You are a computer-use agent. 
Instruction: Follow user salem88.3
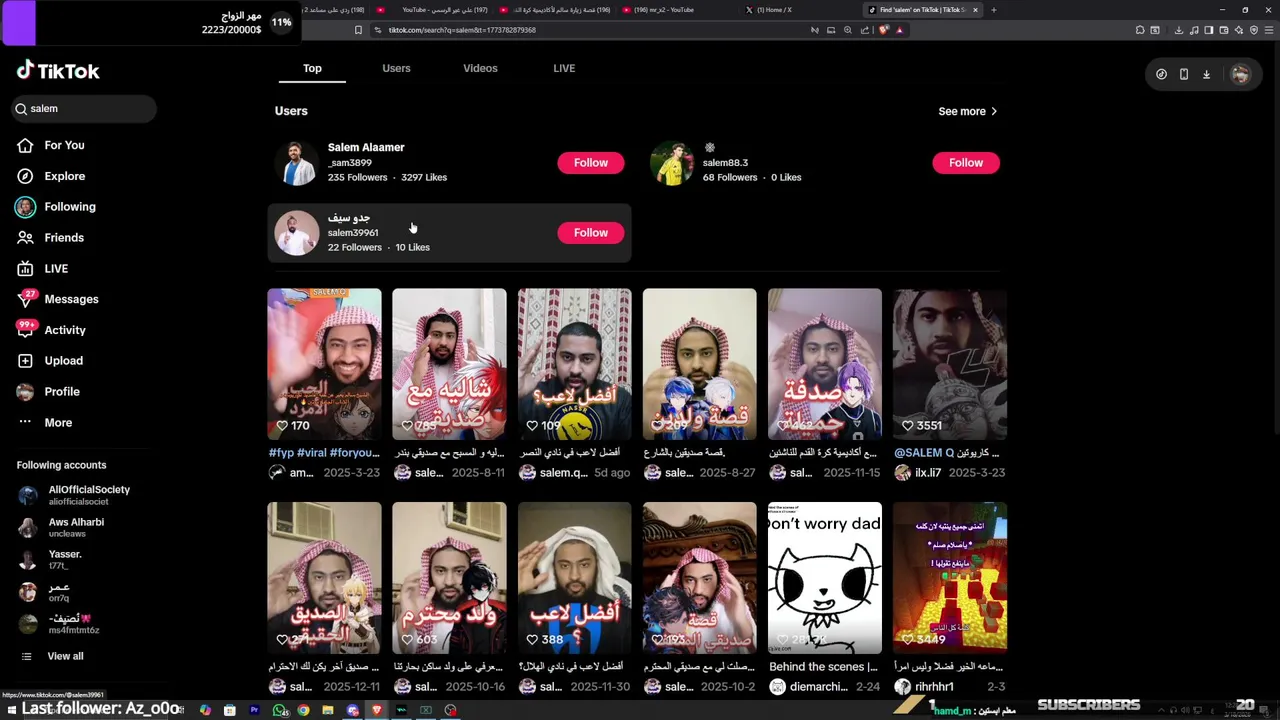pyautogui.click(x=965, y=162)
